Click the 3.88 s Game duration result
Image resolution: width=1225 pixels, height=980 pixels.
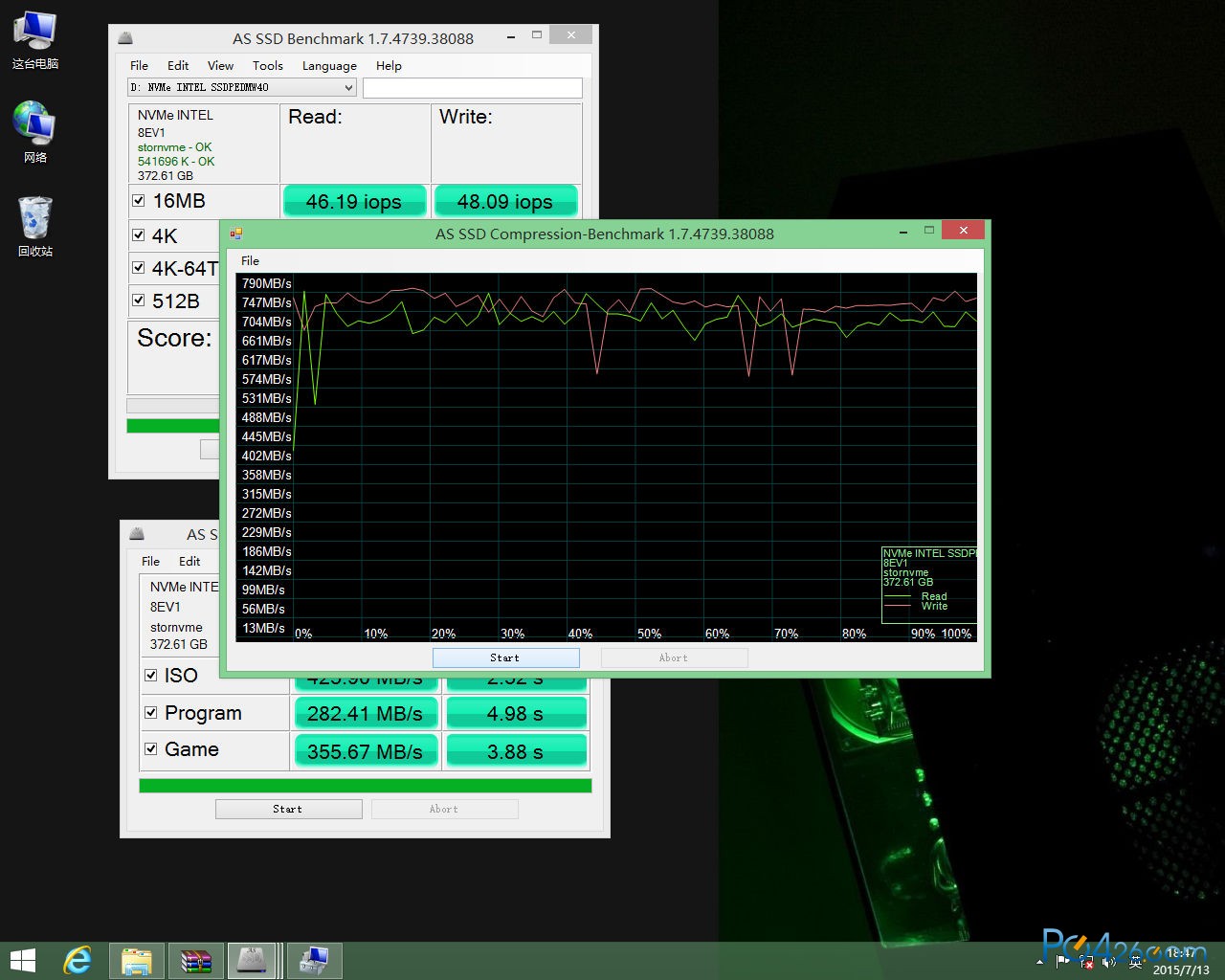point(515,751)
